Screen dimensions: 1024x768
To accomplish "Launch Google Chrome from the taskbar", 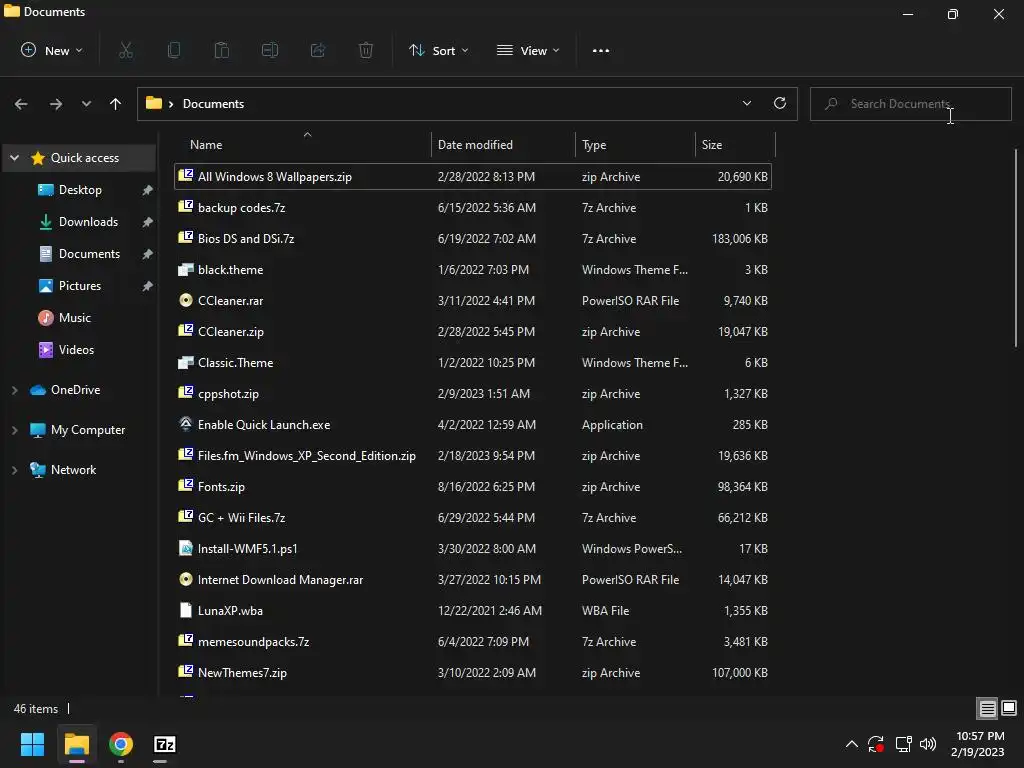I will (121, 744).
